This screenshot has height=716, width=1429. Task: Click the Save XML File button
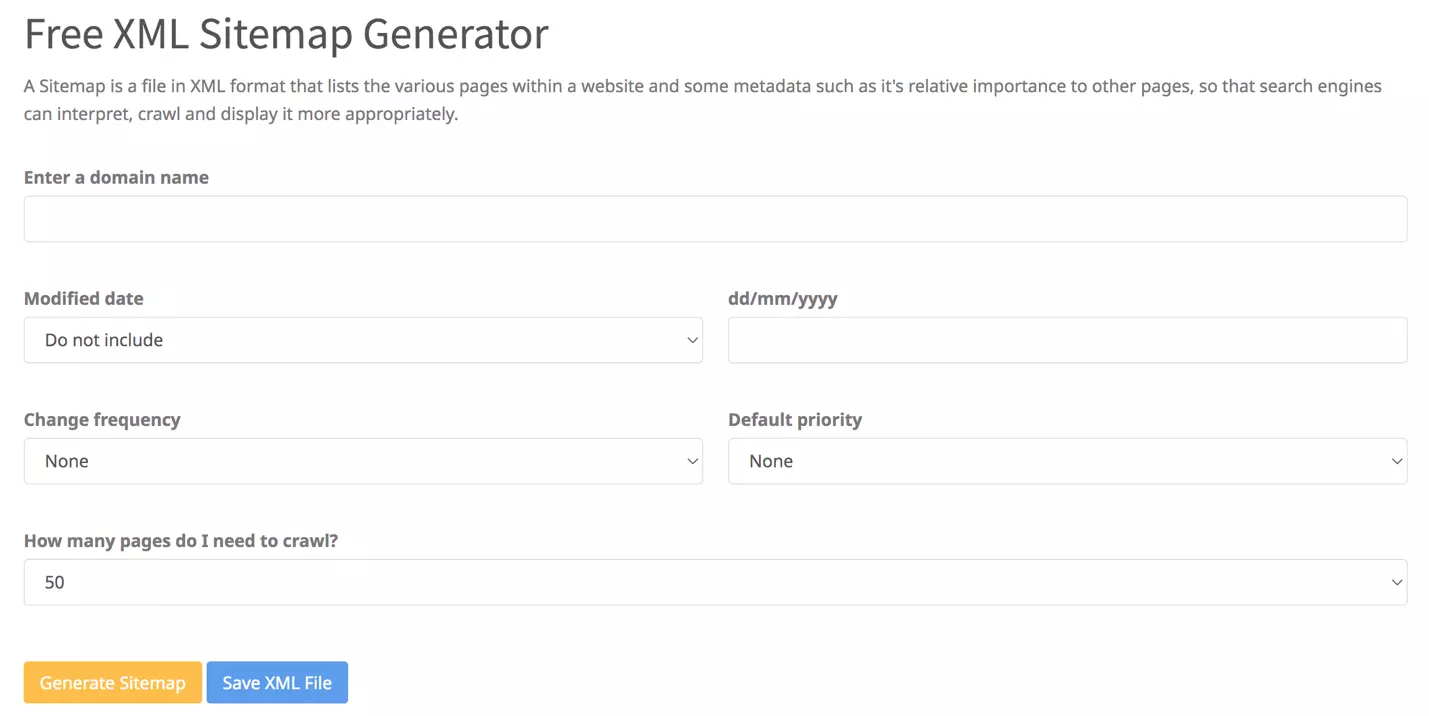pos(277,683)
